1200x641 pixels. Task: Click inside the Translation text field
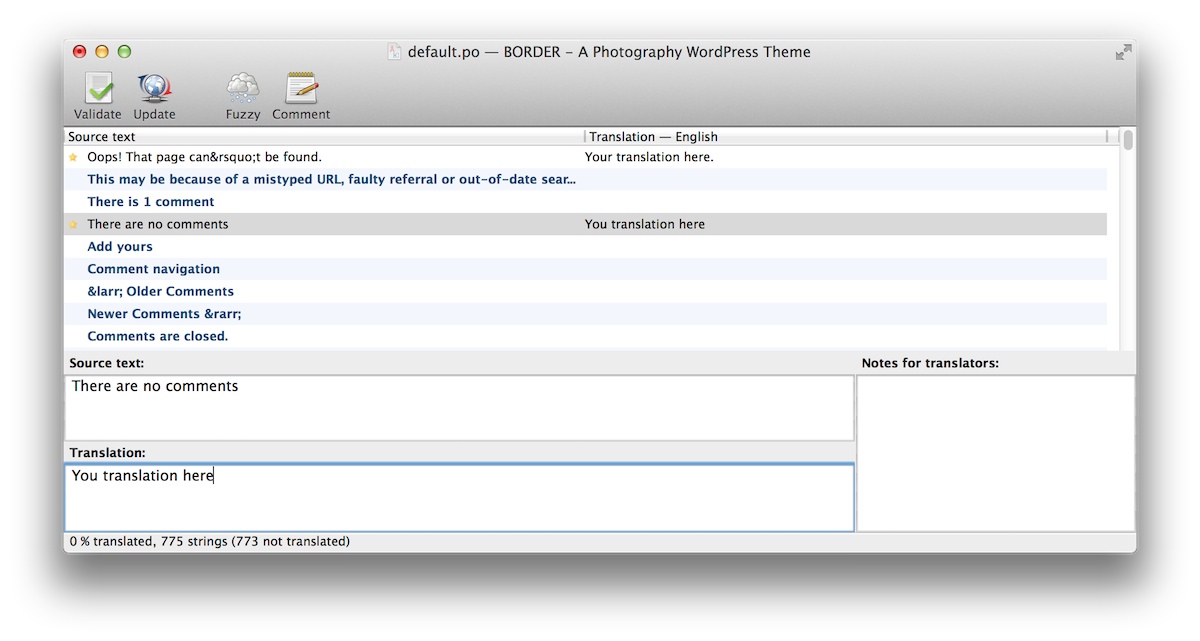click(x=459, y=497)
